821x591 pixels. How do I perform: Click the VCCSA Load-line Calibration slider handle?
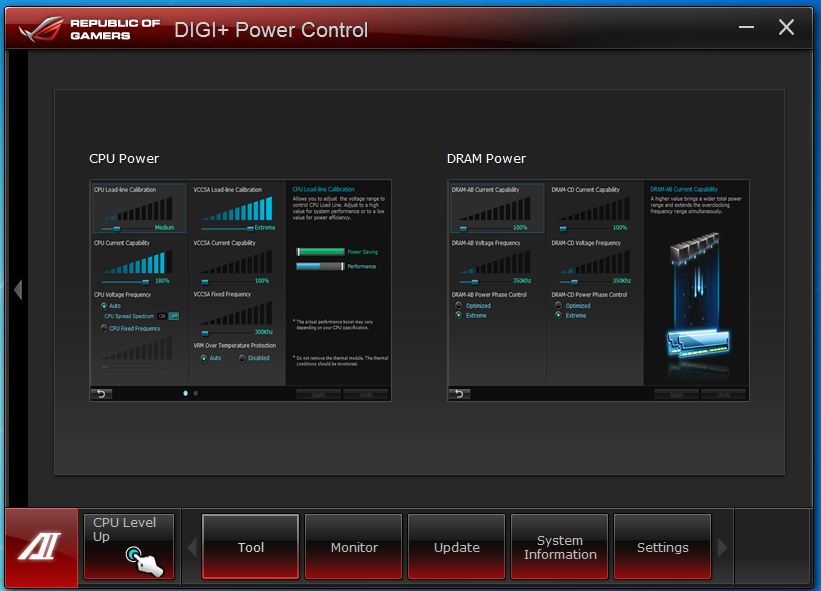(250, 228)
